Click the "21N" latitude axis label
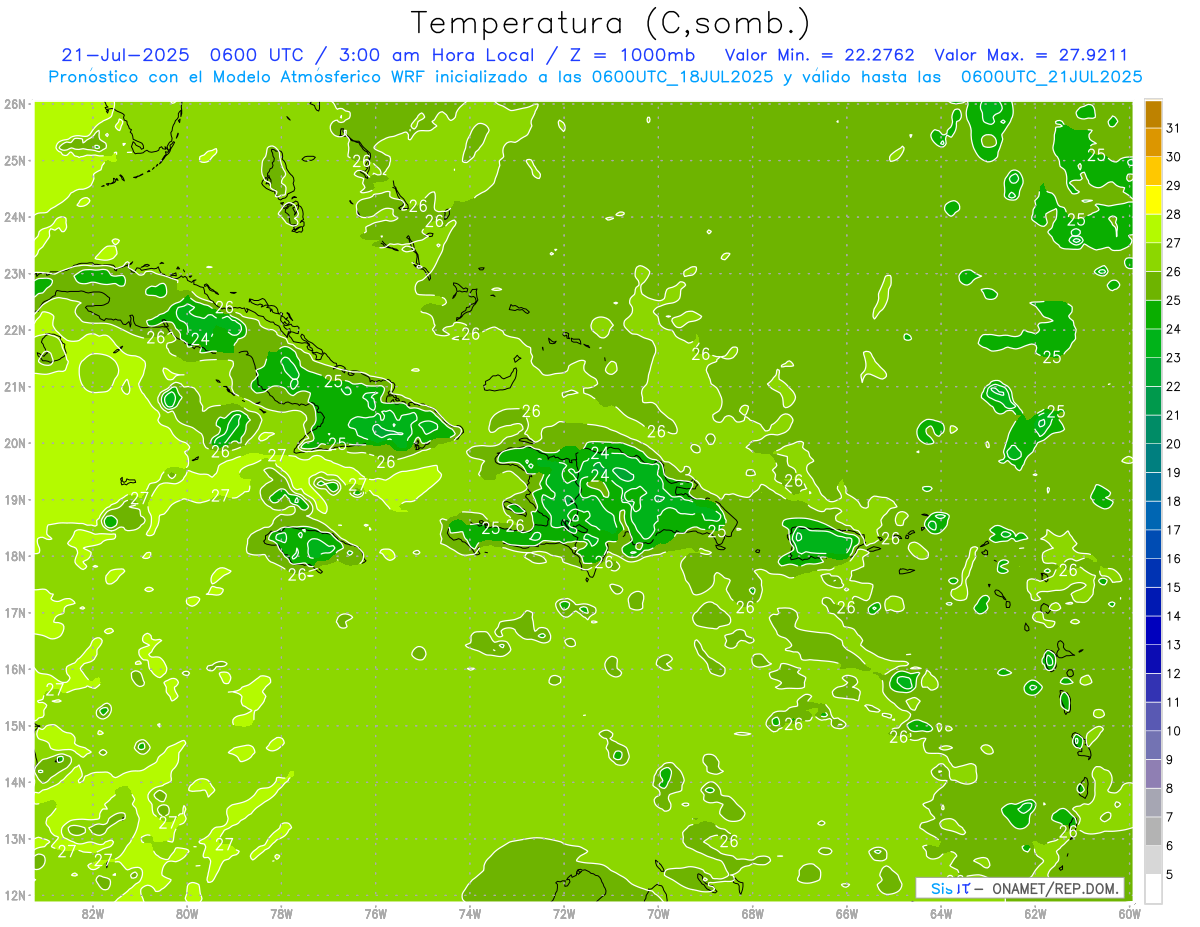 15,386
